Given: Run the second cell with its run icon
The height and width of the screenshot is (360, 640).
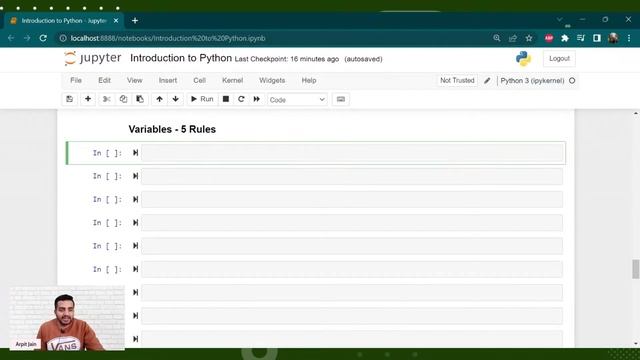Looking at the screenshot, I should (x=136, y=176).
